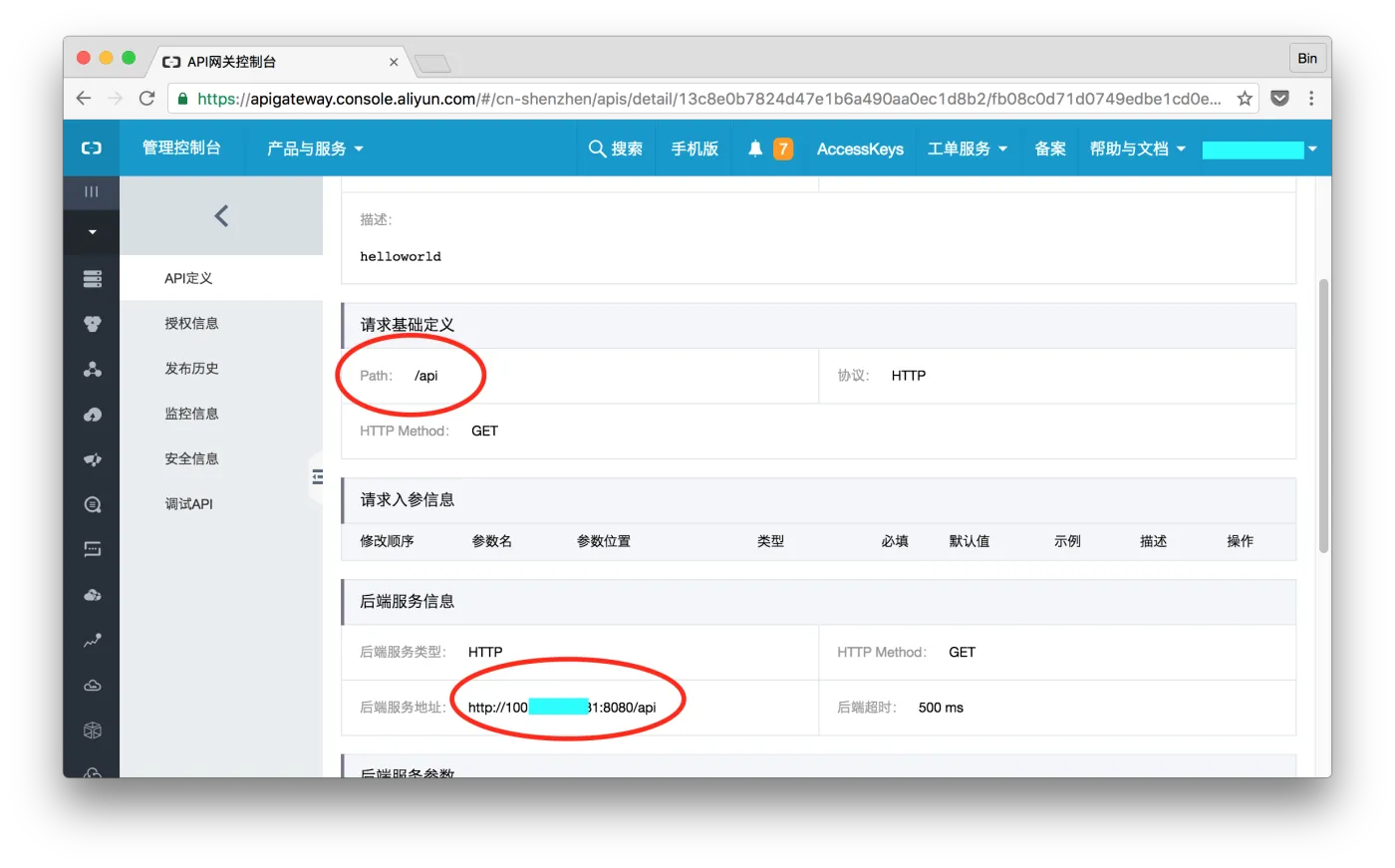Click the Aliyun logo in top bar

point(91,148)
